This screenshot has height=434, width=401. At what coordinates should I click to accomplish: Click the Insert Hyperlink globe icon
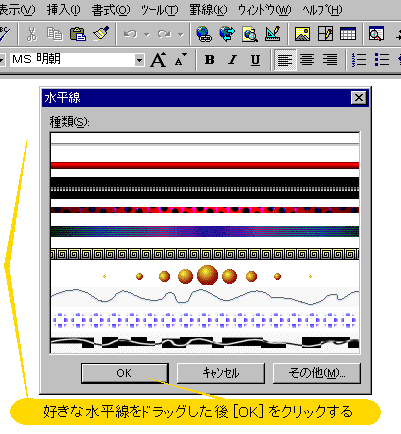[x=204, y=34]
